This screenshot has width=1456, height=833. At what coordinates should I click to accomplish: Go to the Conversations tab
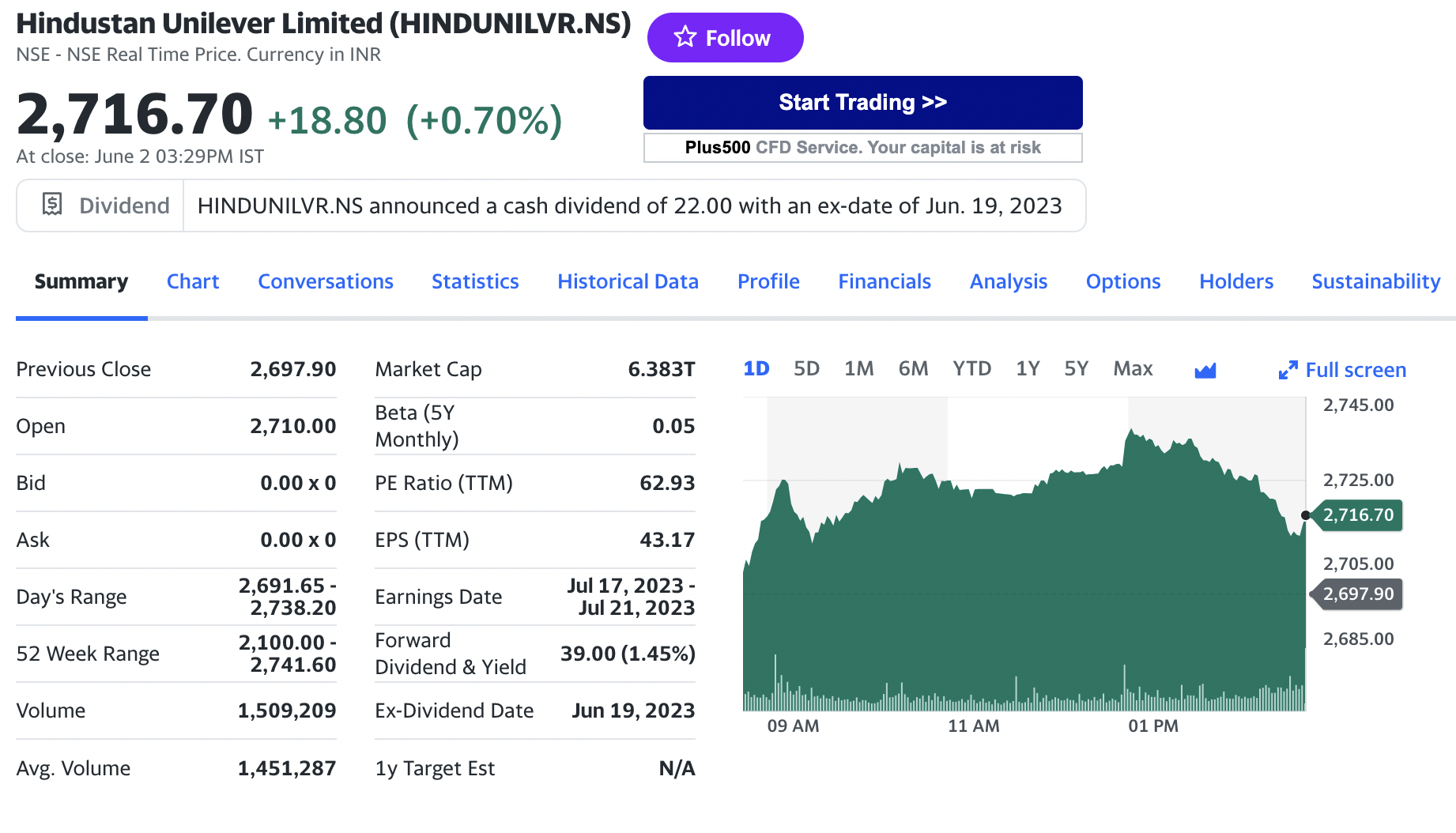(326, 282)
